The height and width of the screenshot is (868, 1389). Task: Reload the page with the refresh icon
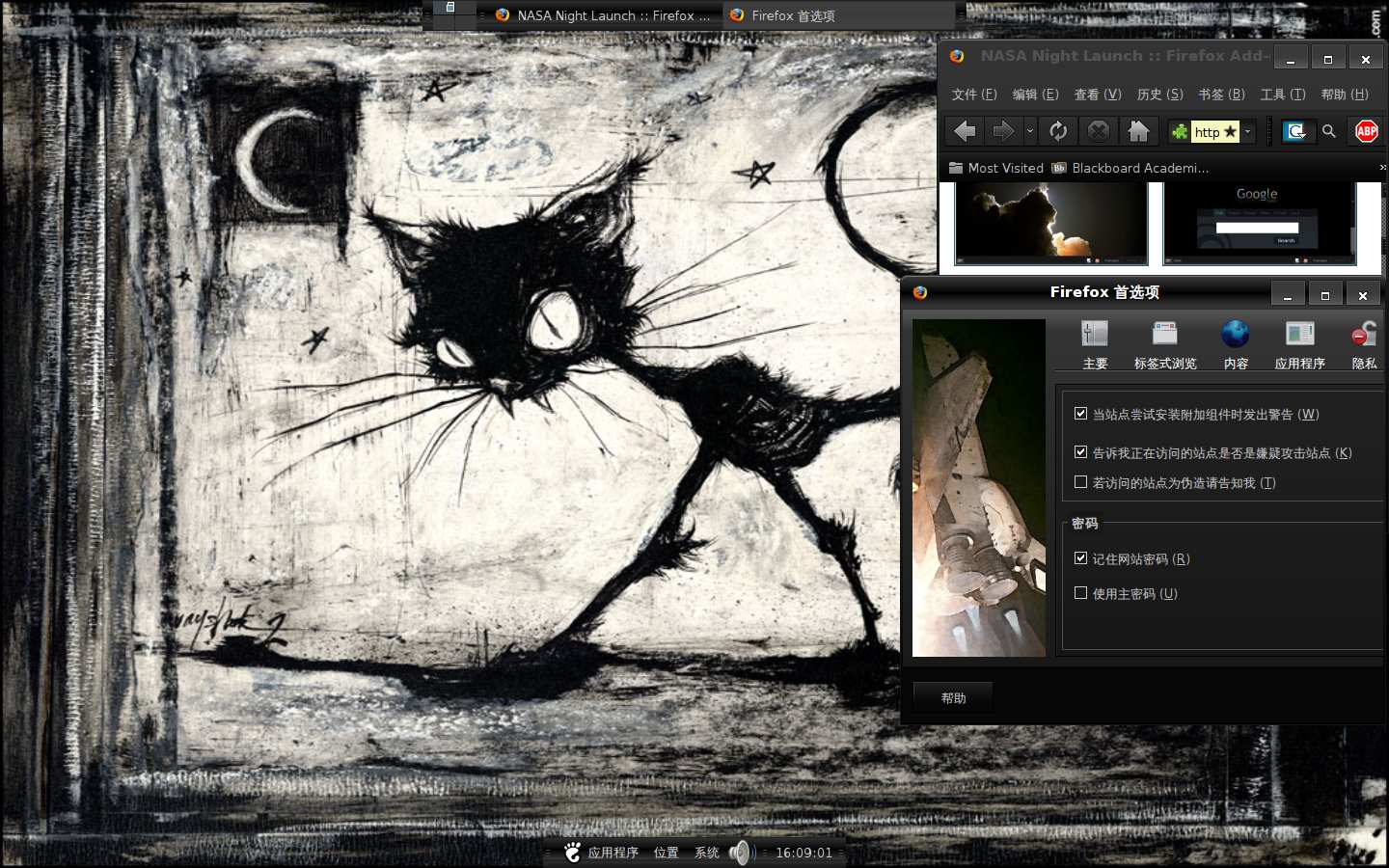pos(1058,131)
